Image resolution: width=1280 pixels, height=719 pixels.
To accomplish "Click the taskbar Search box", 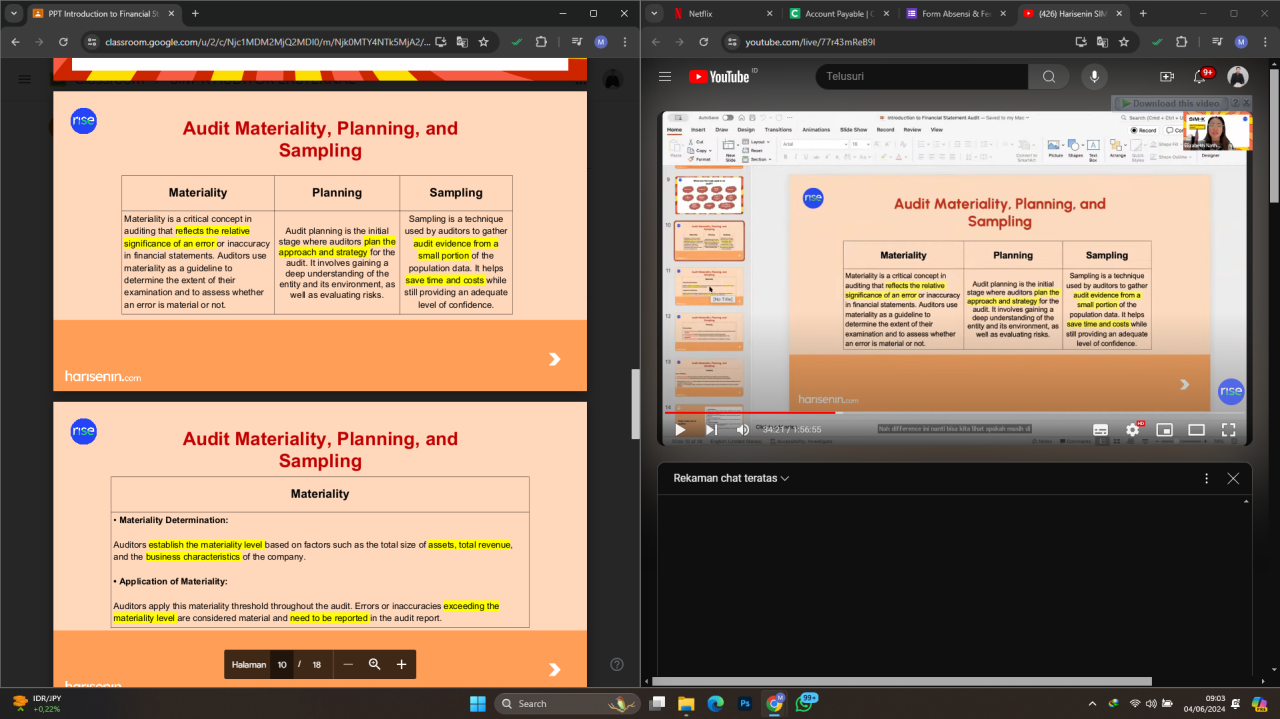I will coord(567,703).
